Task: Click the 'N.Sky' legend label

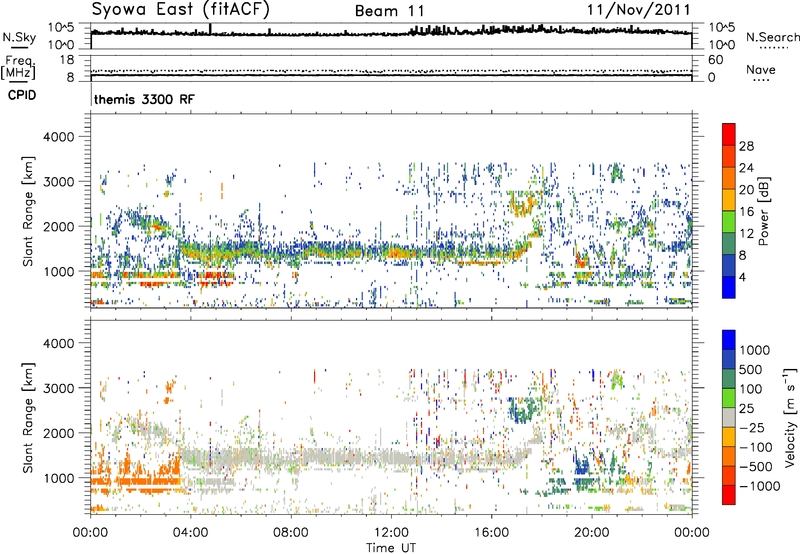Action: [x=19, y=37]
